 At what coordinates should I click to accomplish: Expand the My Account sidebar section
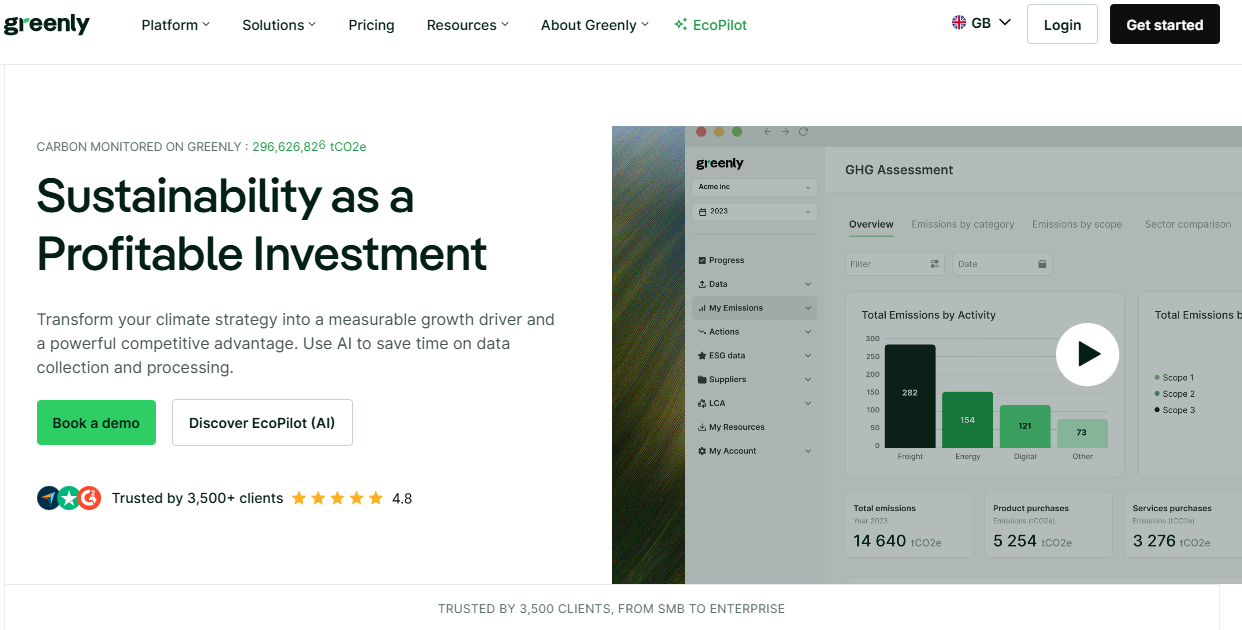[x=754, y=451]
